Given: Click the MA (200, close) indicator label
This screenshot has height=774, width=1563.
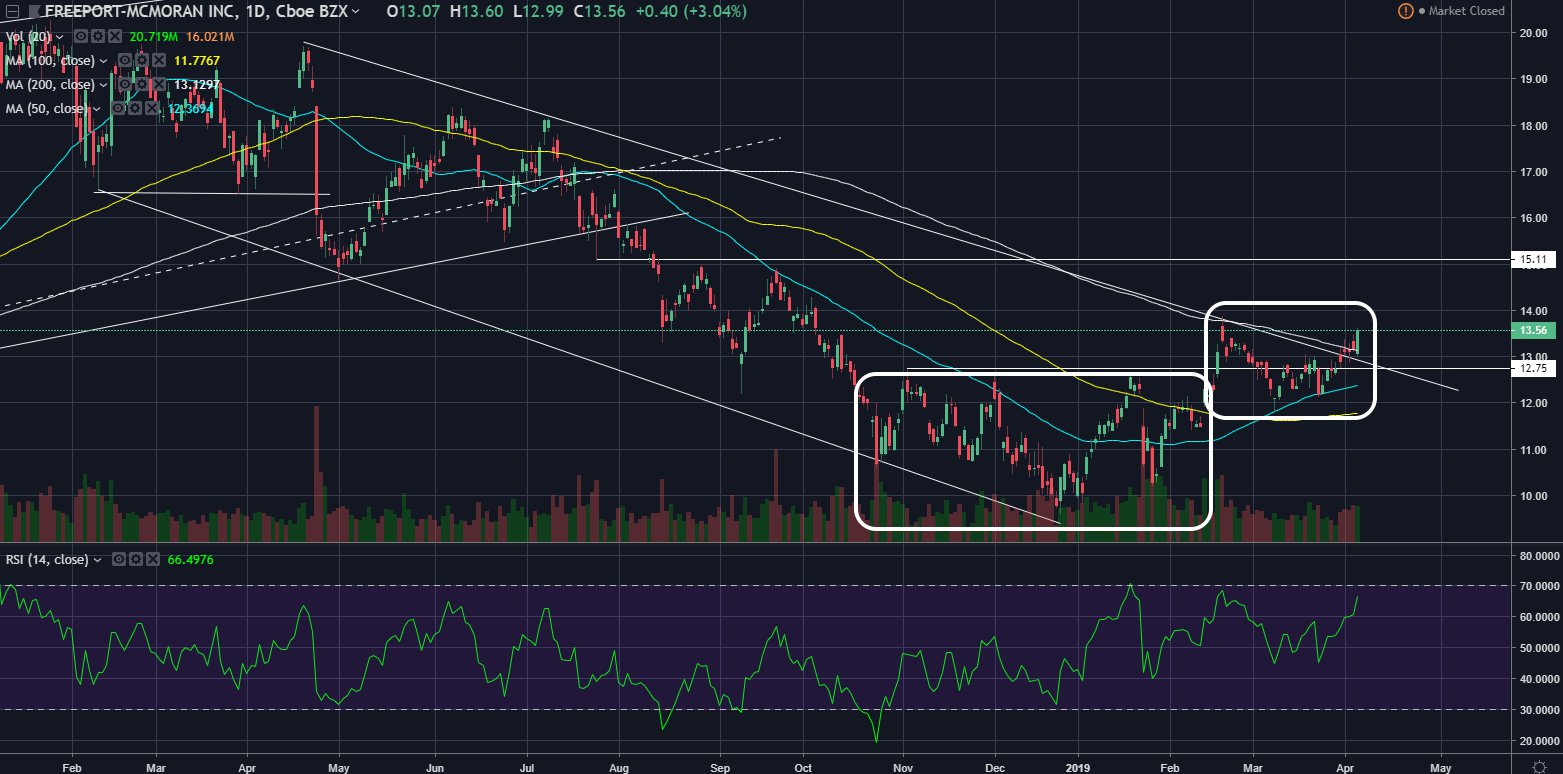Looking at the screenshot, I should [x=50, y=84].
